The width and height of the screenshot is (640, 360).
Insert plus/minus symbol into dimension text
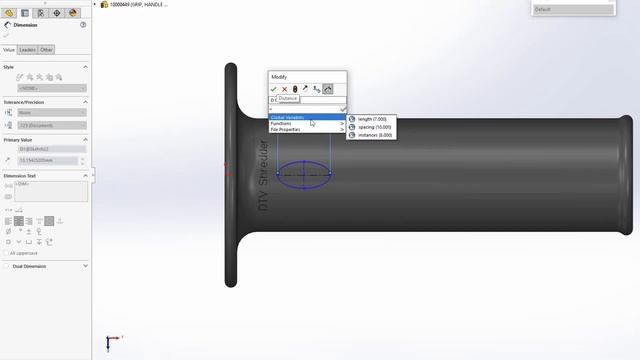pos(29,231)
